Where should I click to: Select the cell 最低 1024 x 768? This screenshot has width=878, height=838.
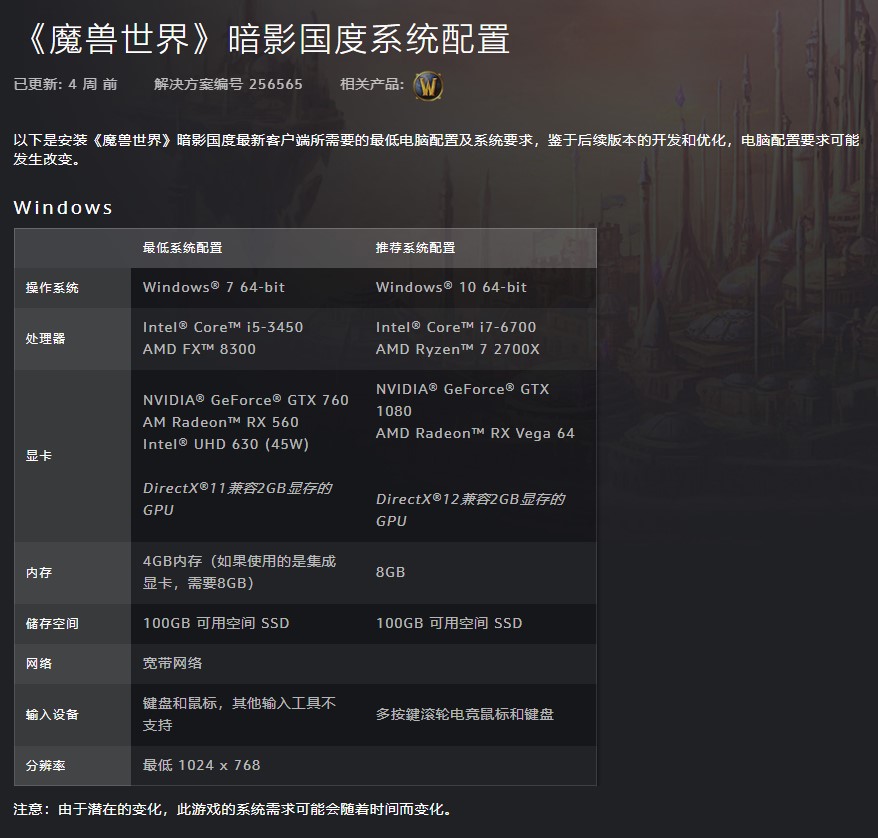[202, 765]
